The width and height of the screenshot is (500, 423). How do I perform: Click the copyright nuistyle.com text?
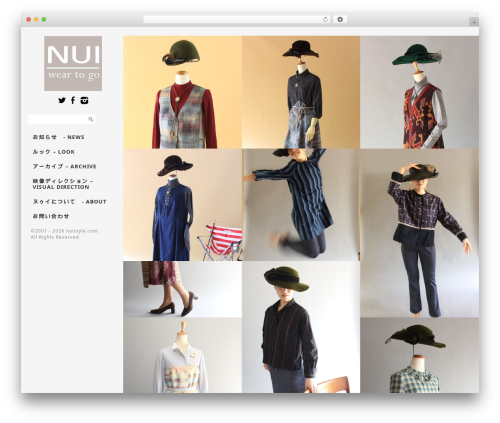[x=65, y=234]
